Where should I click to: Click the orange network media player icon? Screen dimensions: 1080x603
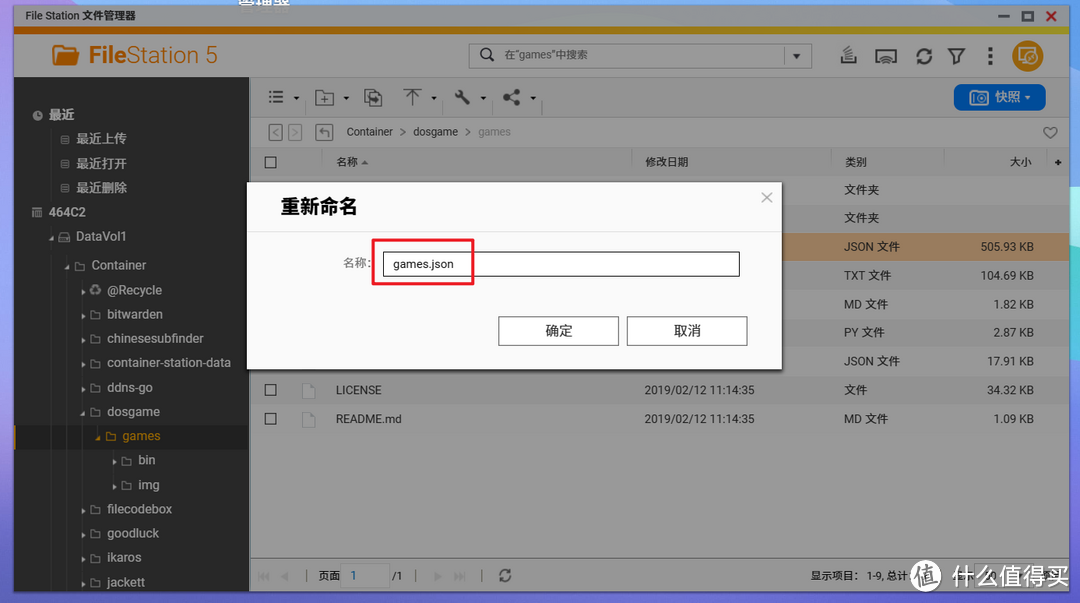(x=1028, y=56)
